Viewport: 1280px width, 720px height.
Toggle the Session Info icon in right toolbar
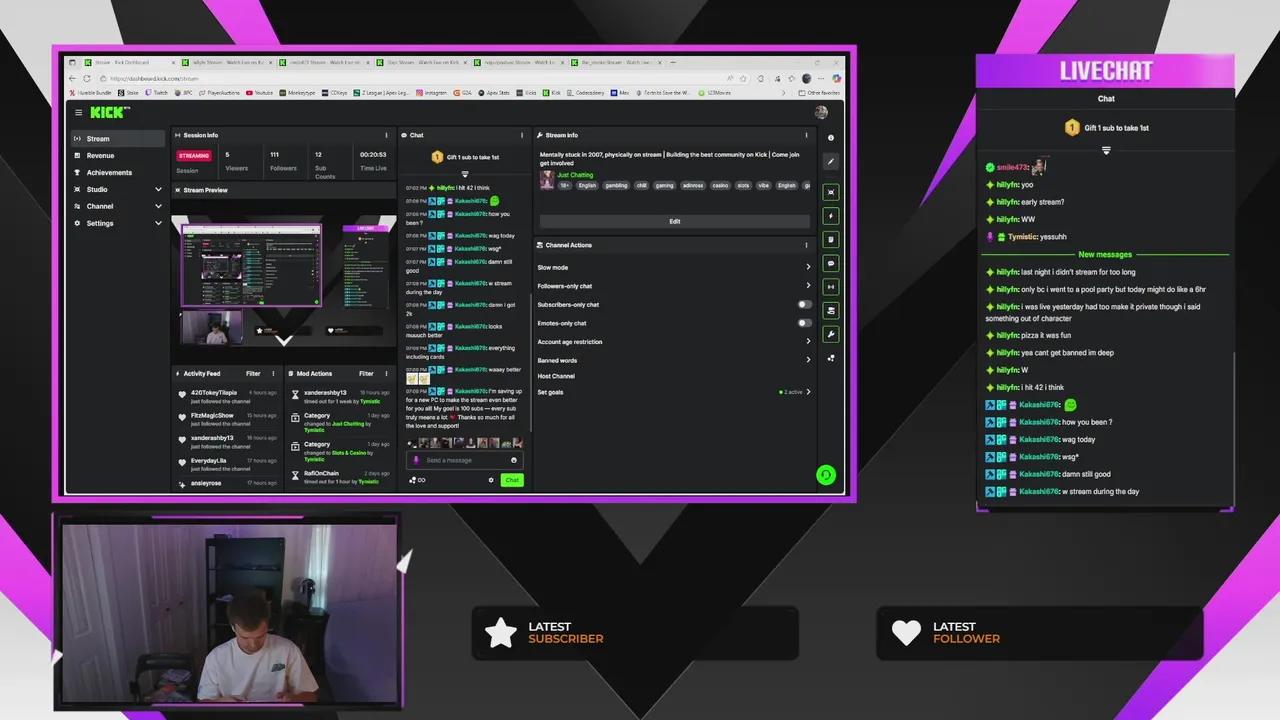(x=831, y=287)
